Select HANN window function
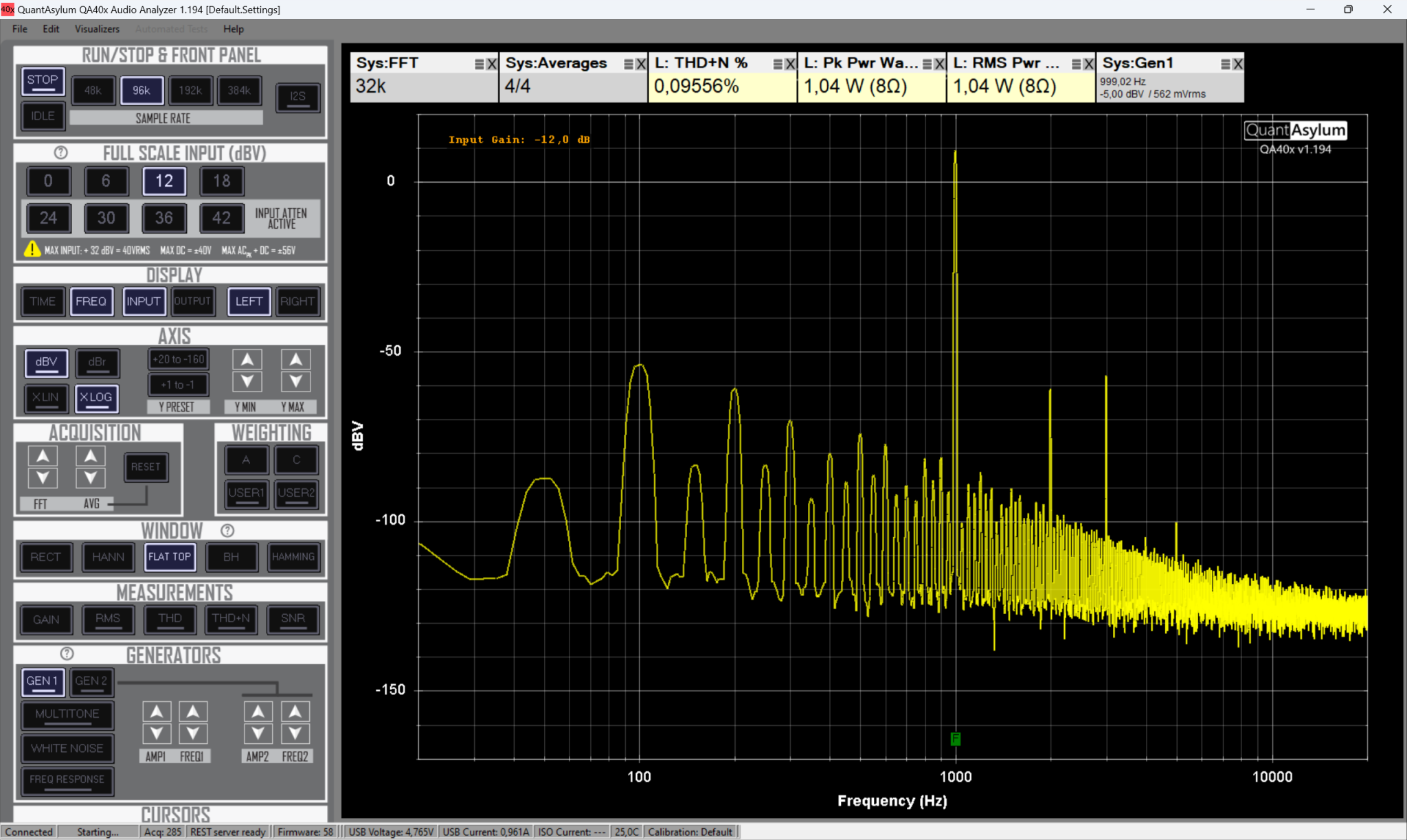Viewport: 1407px width, 840px height. click(108, 557)
